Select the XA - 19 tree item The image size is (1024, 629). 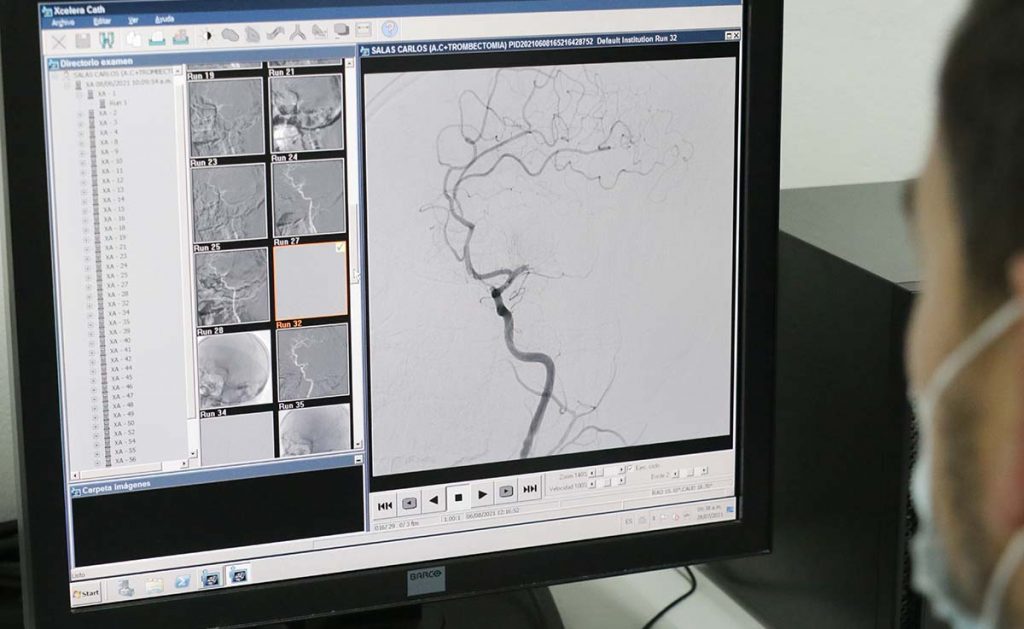coord(116,238)
